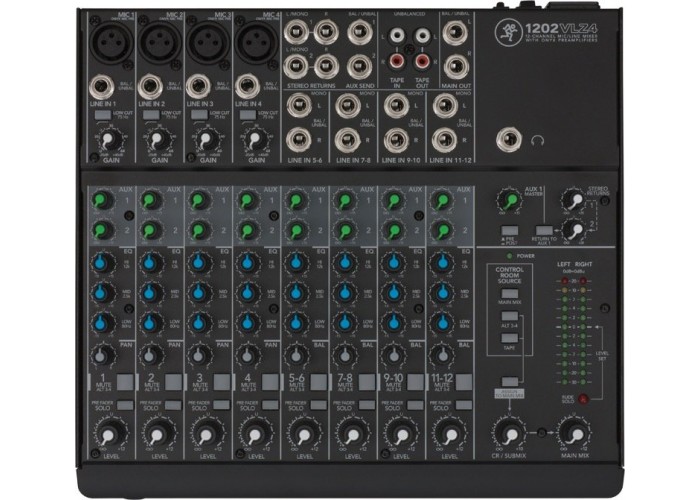Solo stereo channel 7-8 pre-fader
700x500 pixels.
point(367,405)
